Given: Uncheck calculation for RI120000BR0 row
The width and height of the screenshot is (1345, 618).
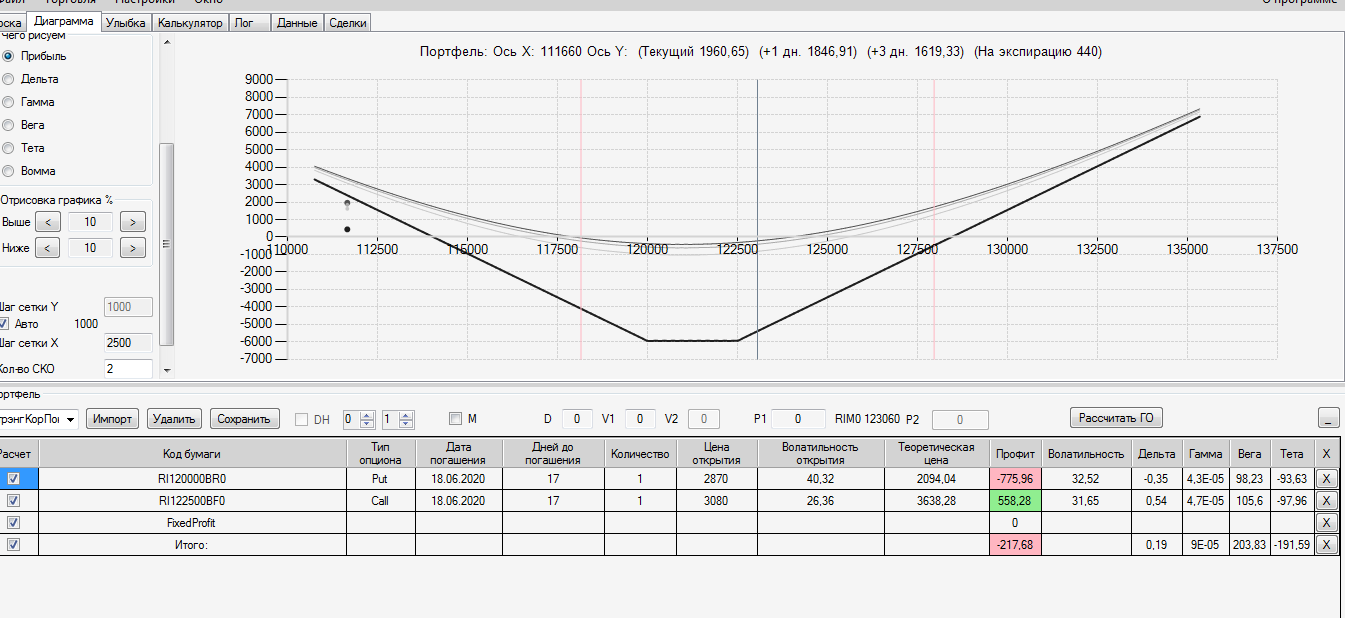Looking at the screenshot, I should [x=14, y=479].
